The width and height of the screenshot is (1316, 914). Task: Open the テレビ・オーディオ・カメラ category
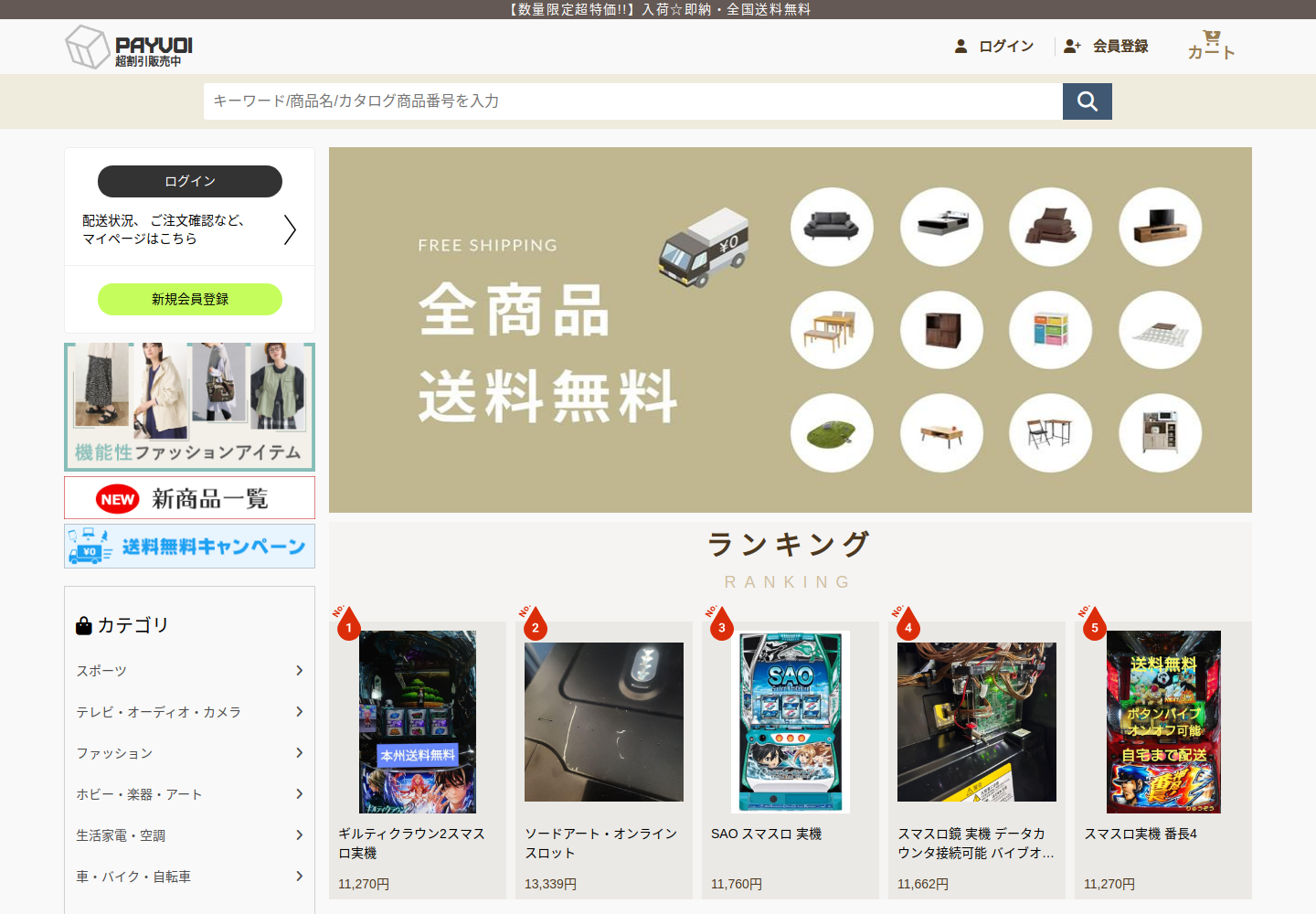158,712
